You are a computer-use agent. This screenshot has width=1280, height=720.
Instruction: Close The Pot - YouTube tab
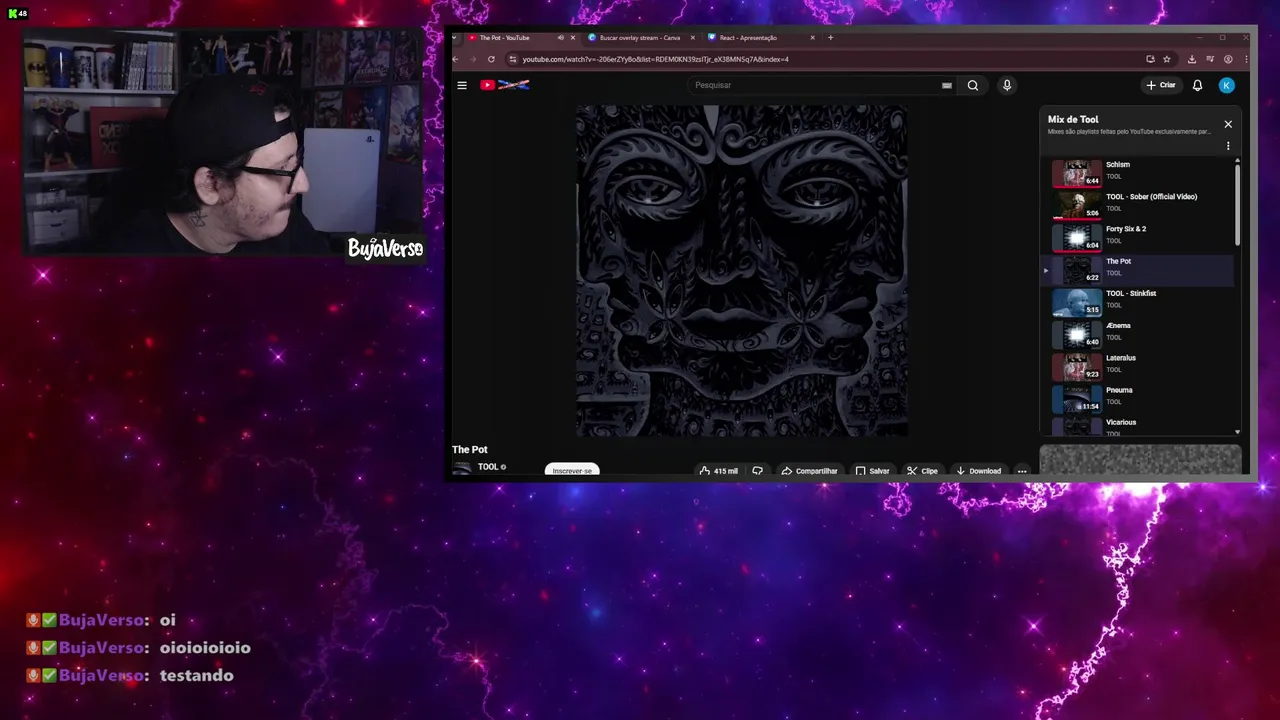click(x=574, y=38)
